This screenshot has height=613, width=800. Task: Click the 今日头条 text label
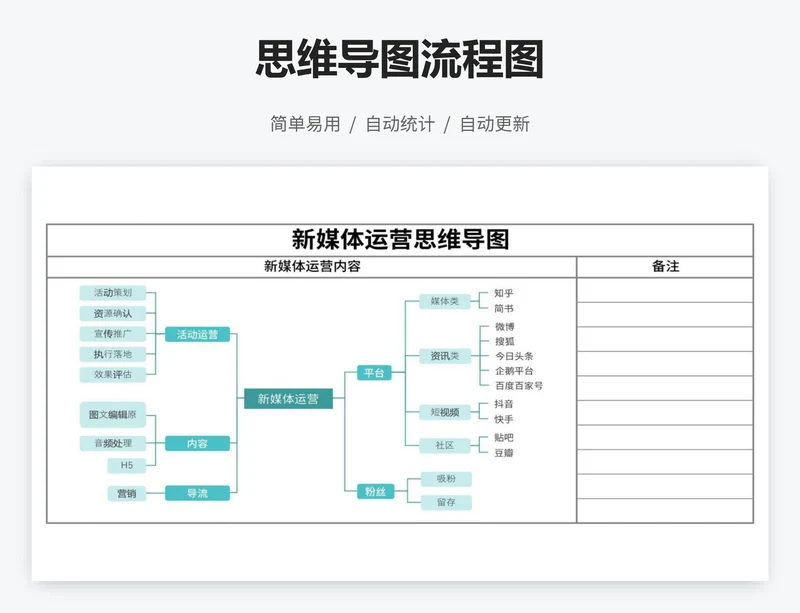514,356
